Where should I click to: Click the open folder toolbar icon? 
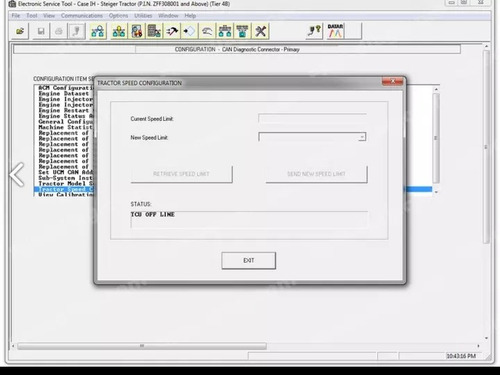pos(20,31)
